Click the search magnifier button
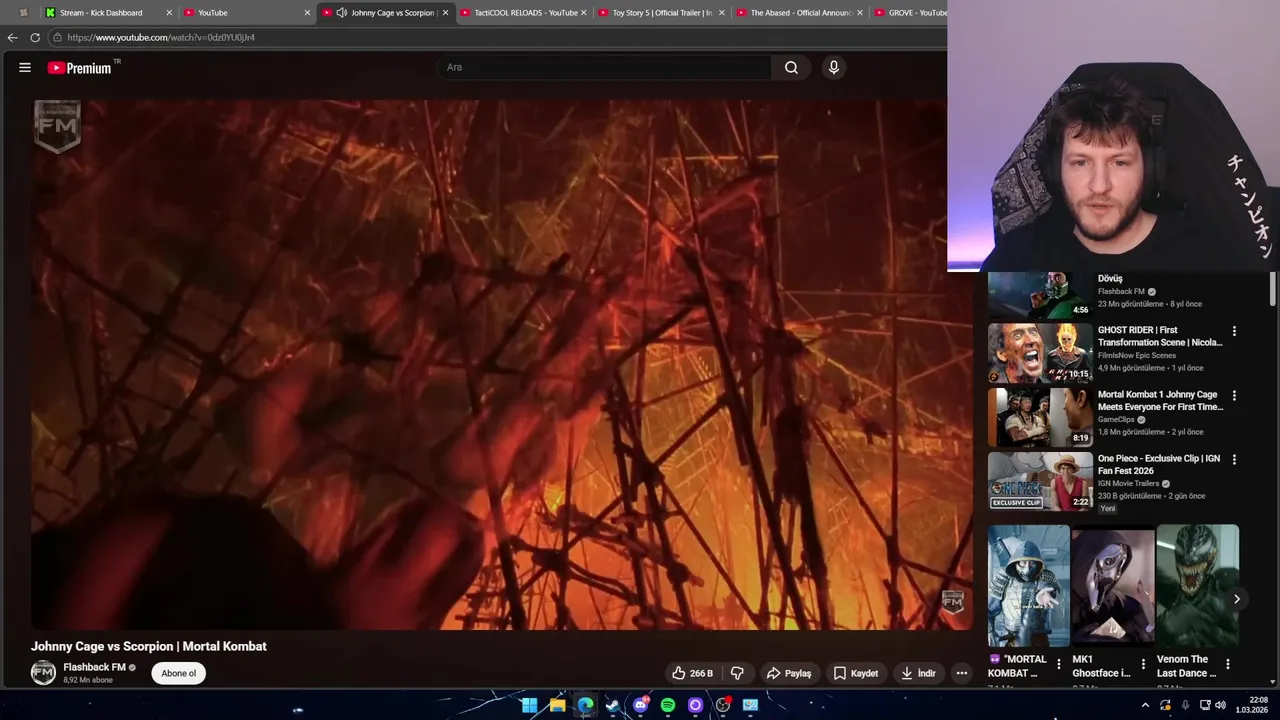Viewport: 1280px width, 720px height. [x=791, y=68]
